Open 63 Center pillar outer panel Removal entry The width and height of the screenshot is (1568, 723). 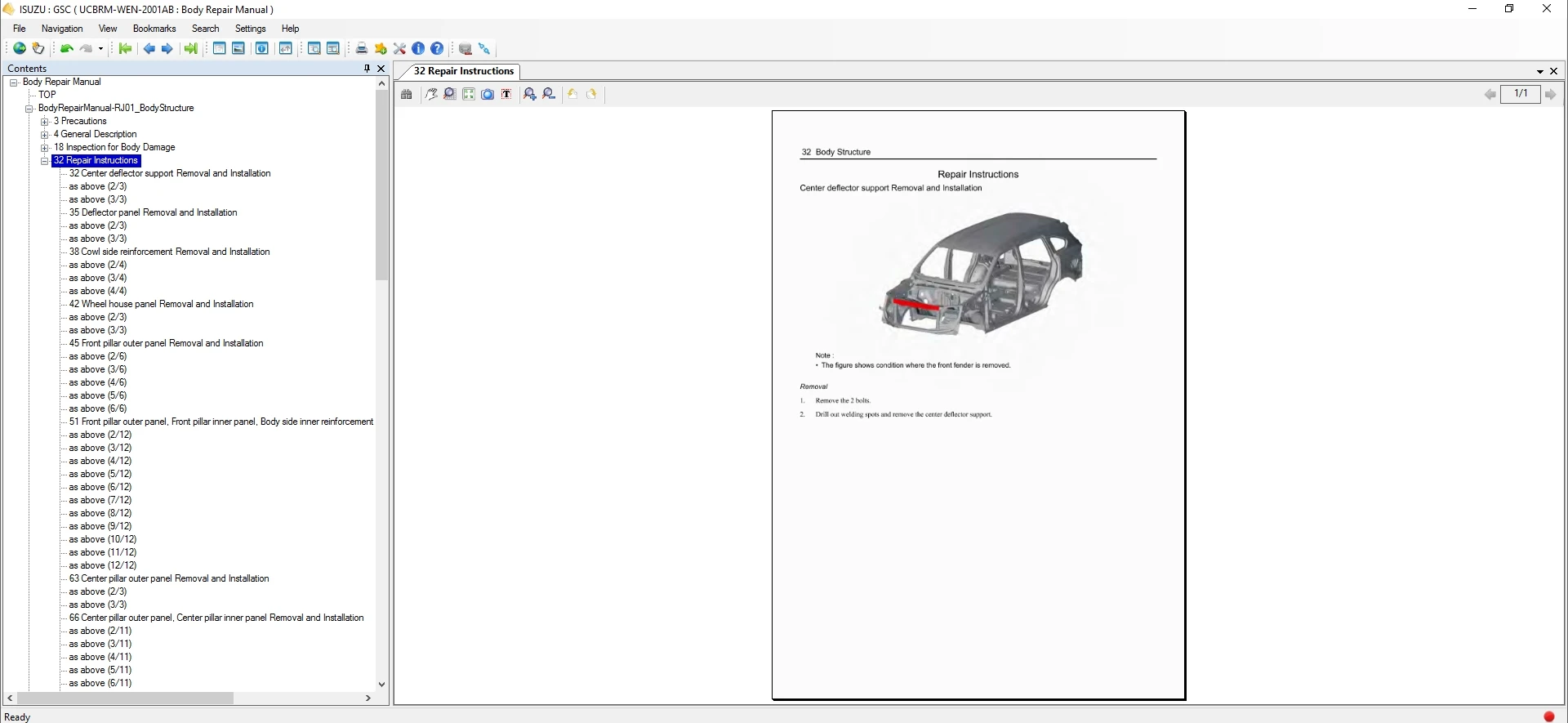[168, 578]
